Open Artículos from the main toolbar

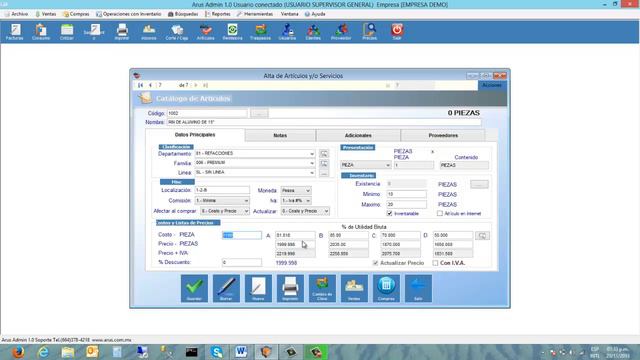tap(205, 32)
